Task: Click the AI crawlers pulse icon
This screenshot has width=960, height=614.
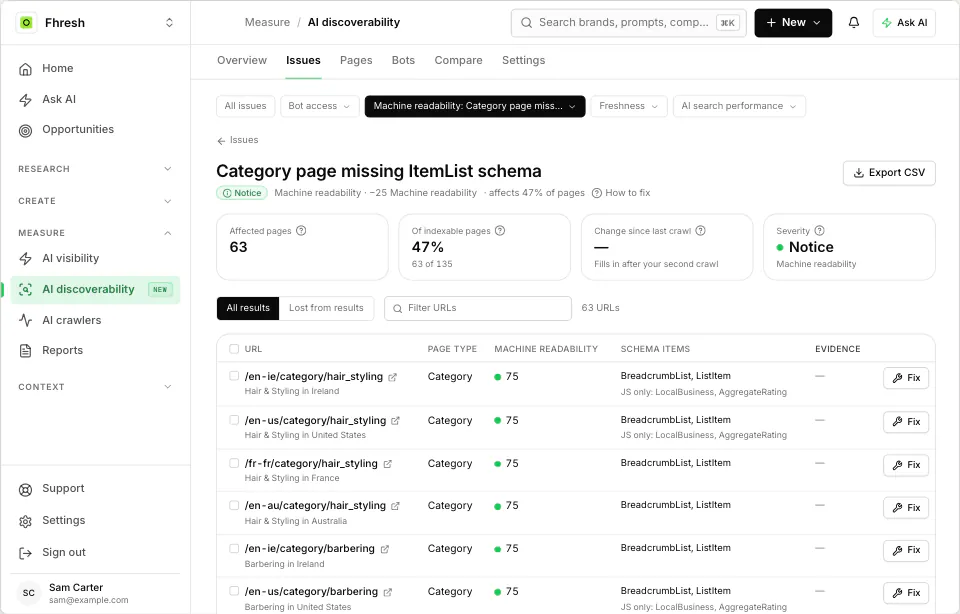Action: (25, 320)
